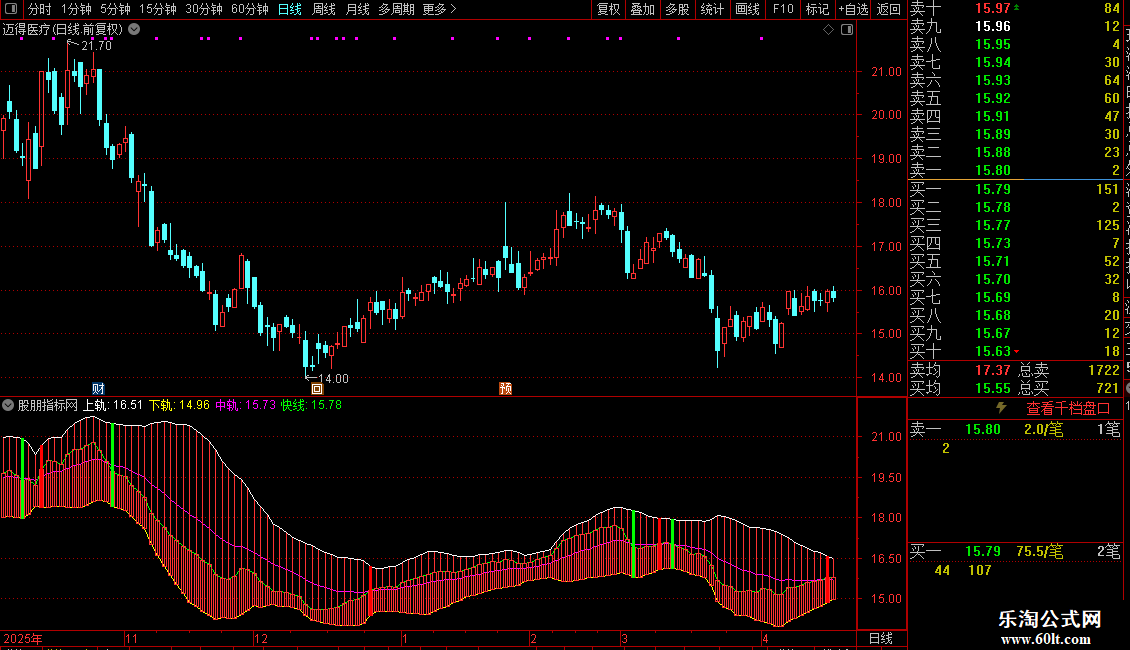The height and width of the screenshot is (650, 1130).
Task: Select the 30分钟 period tab
Action: pyautogui.click(x=203, y=9)
